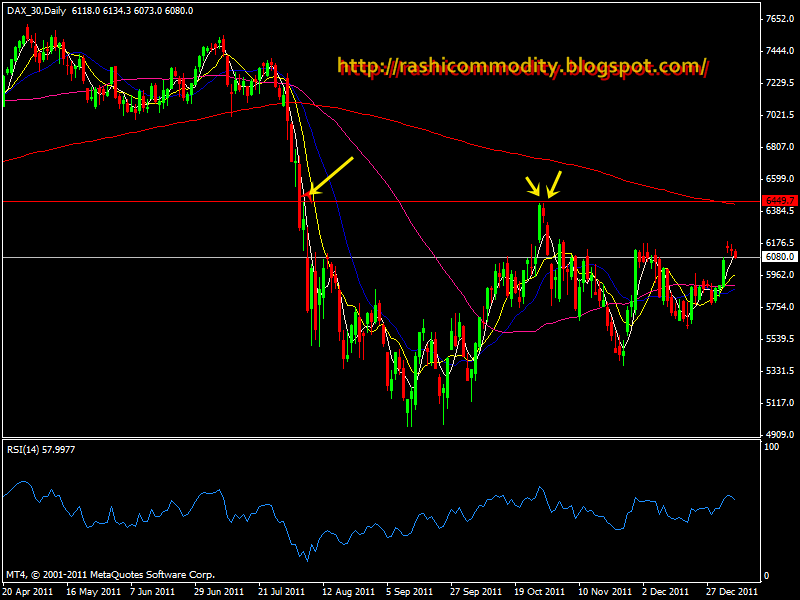Click the 10 Nov 2011 date label
800x600 pixels.
pyautogui.click(x=605, y=592)
